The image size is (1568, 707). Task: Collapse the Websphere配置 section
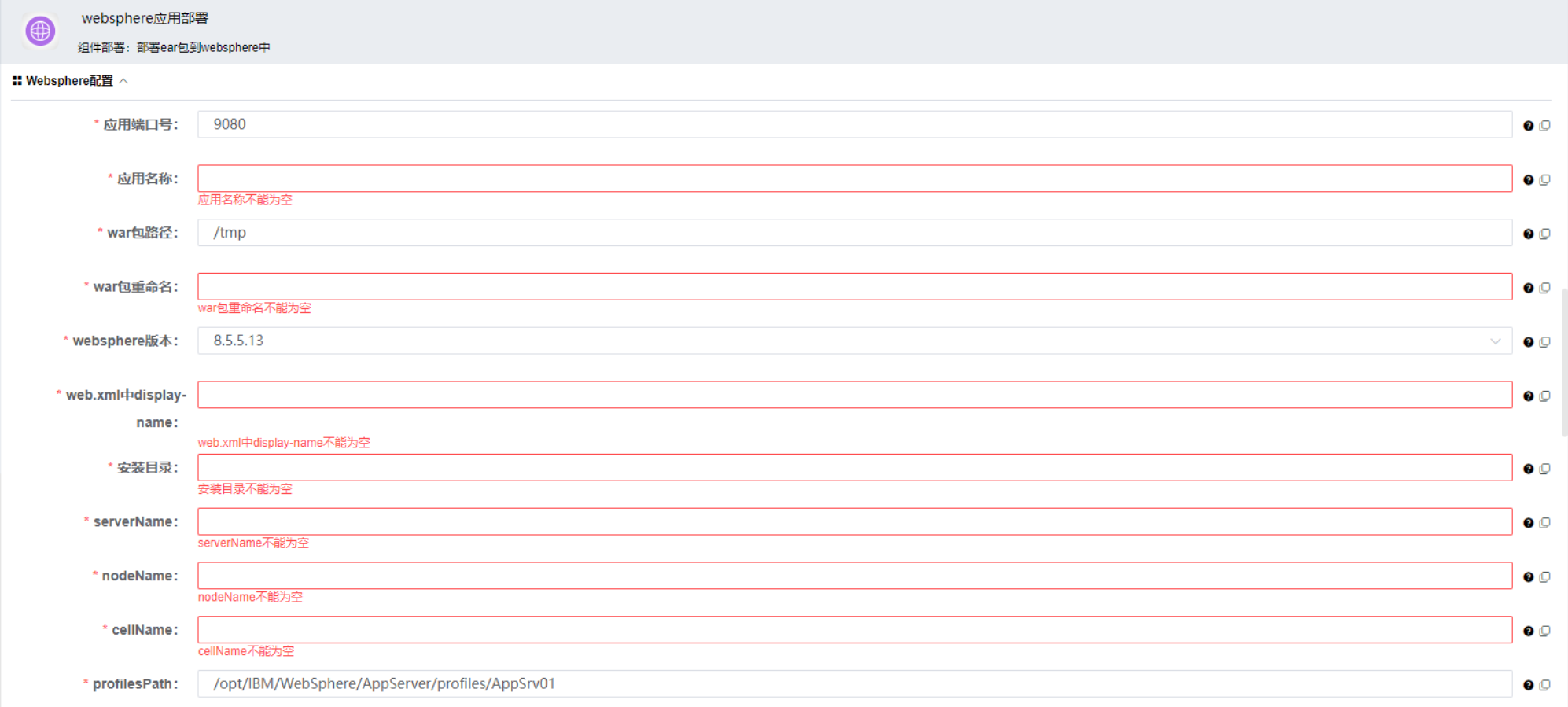point(123,81)
